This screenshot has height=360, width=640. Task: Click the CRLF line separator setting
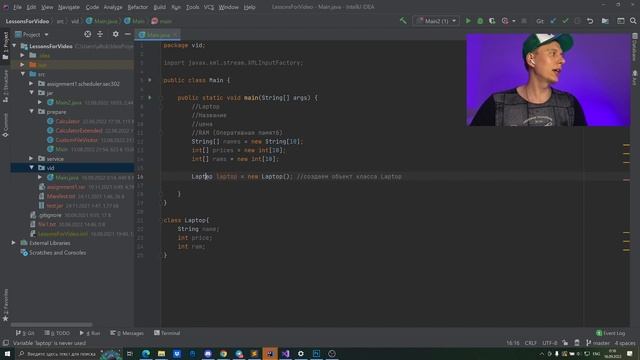(x=530, y=343)
